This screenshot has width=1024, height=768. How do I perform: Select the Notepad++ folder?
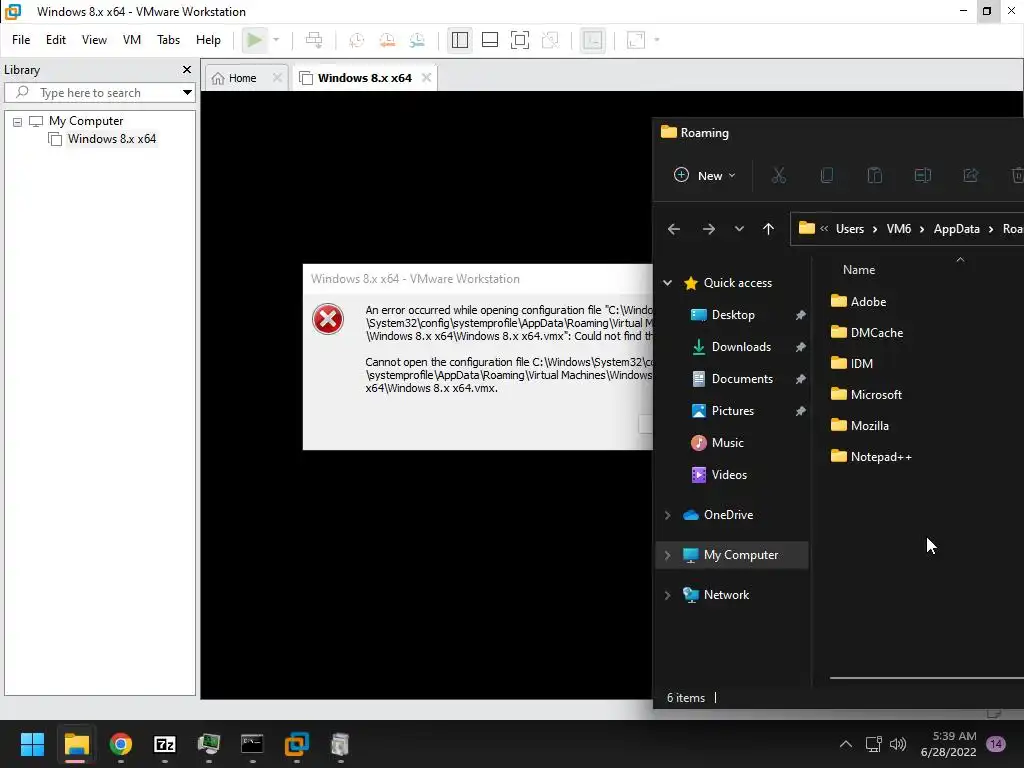pyautogui.click(x=871, y=456)
